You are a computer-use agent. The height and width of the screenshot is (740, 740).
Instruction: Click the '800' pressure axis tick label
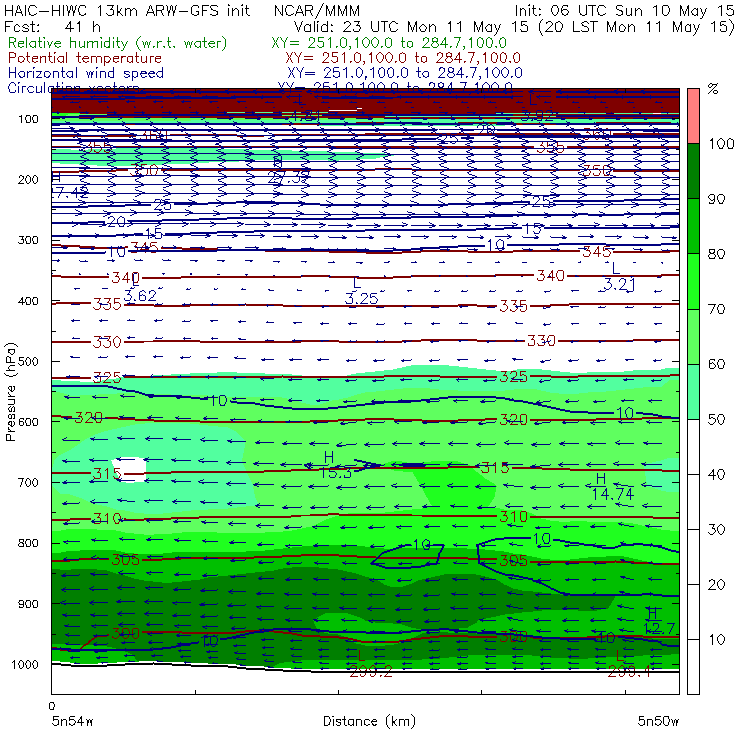(28, 543)
